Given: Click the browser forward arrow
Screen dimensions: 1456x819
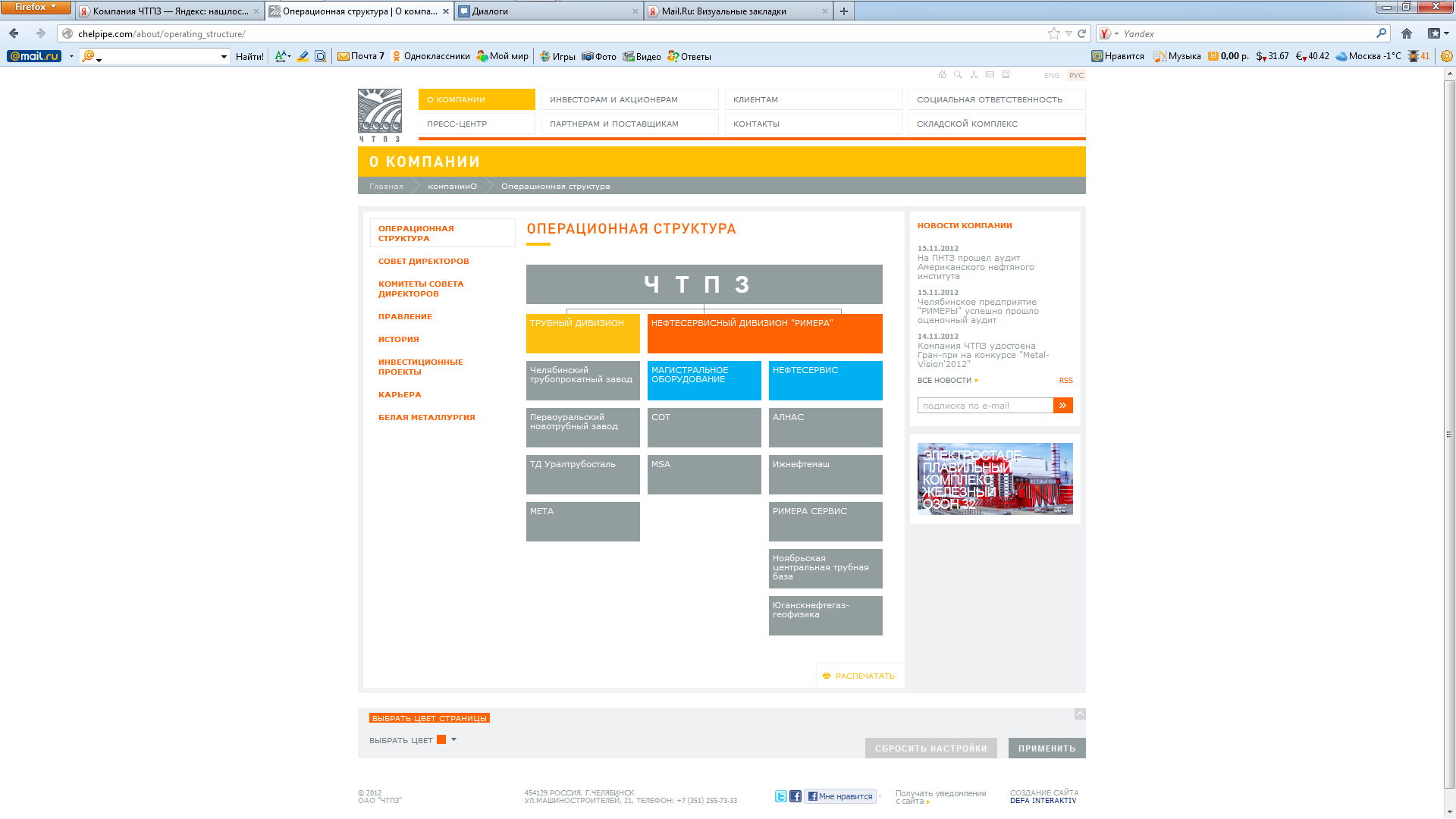Looking at the screenshot, I should pos(41,33).
